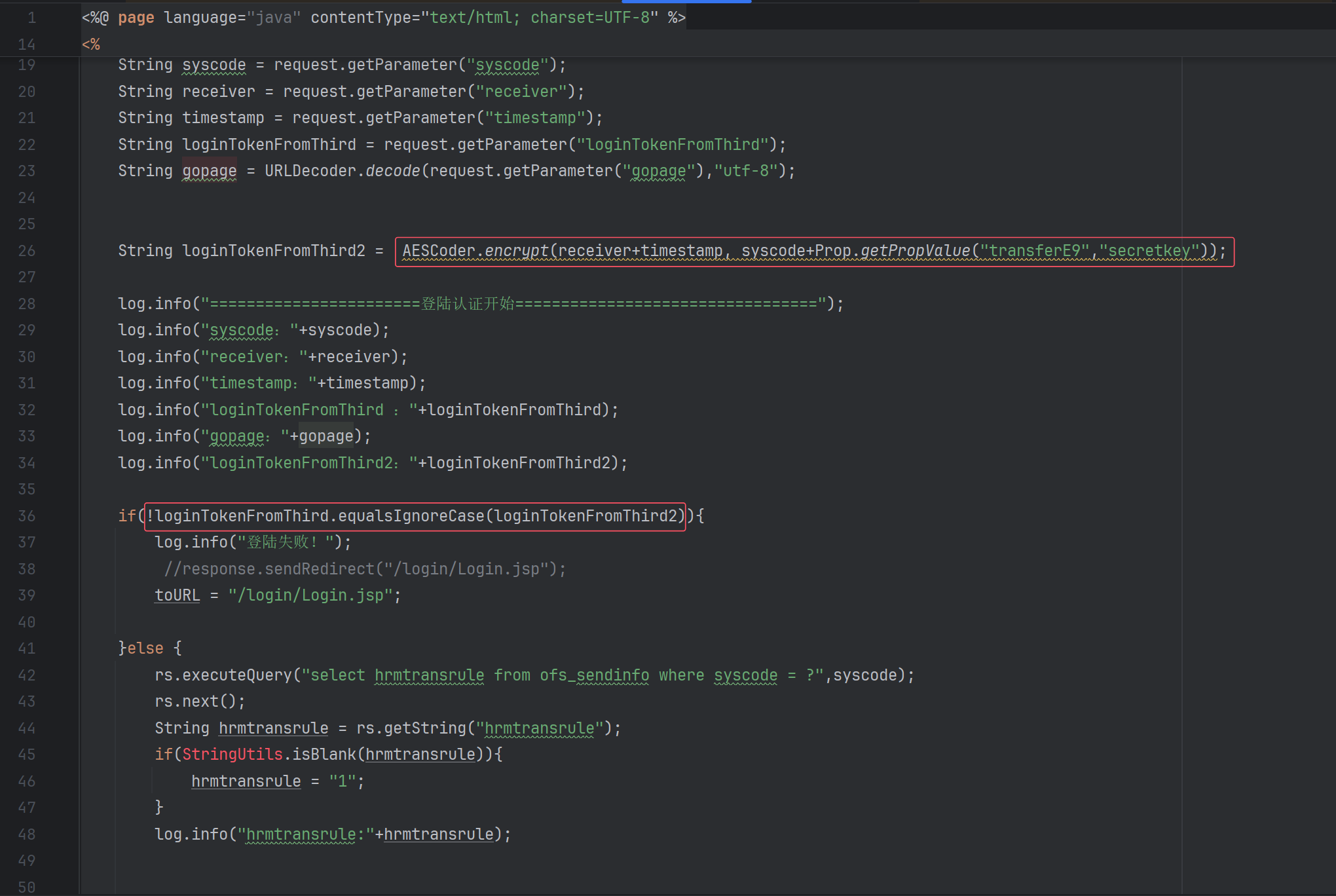Click the "loginTokenFromThird2: " string on line 34

[308, 463]
